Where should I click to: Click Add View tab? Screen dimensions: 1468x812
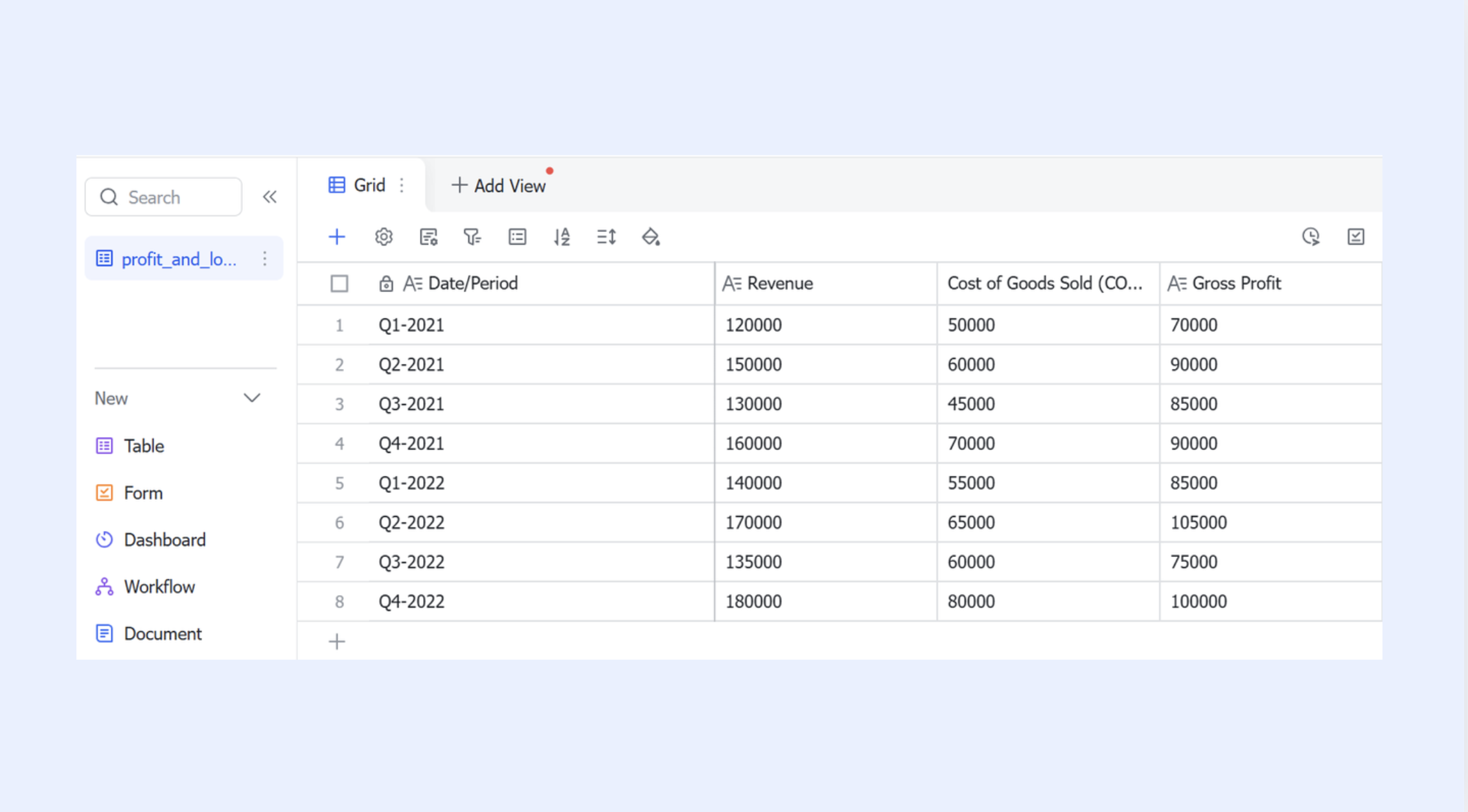click(x=499, y=186)
